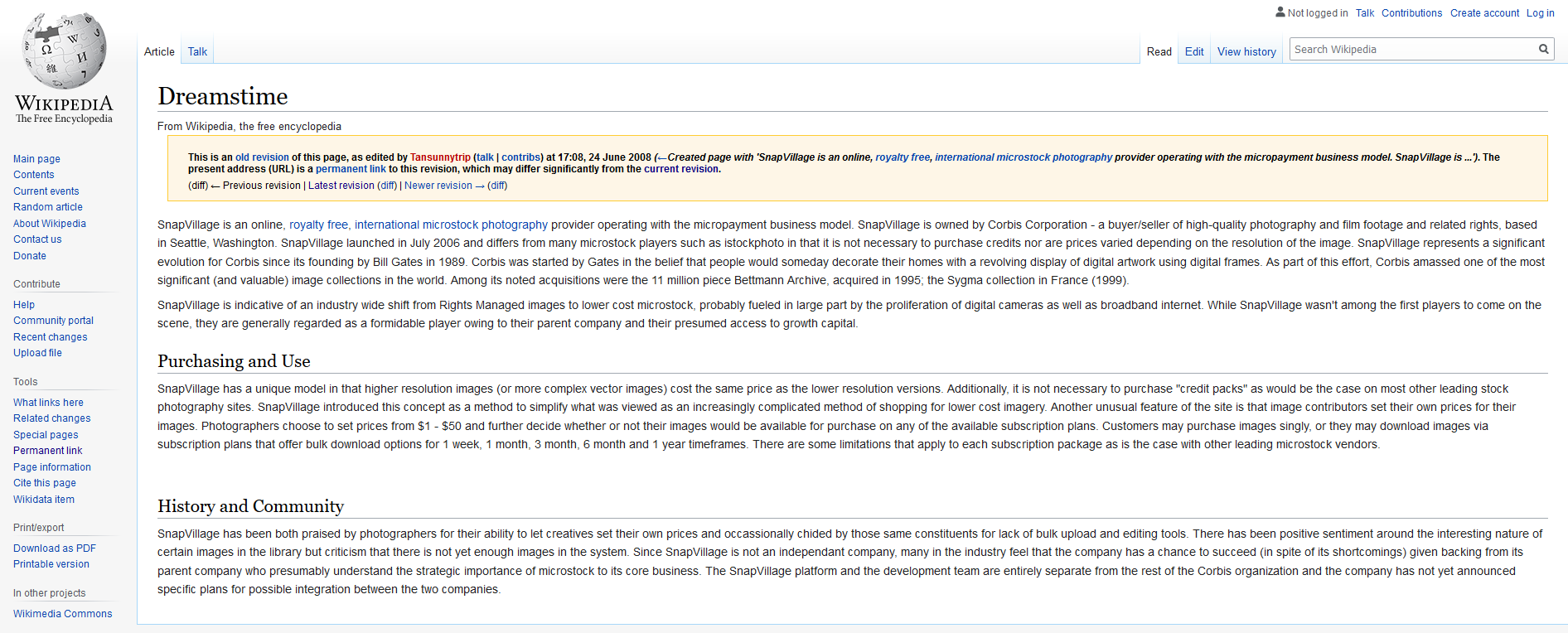Open user Tansunnytrip's page link
The image size is (1568, 633).
440,157
